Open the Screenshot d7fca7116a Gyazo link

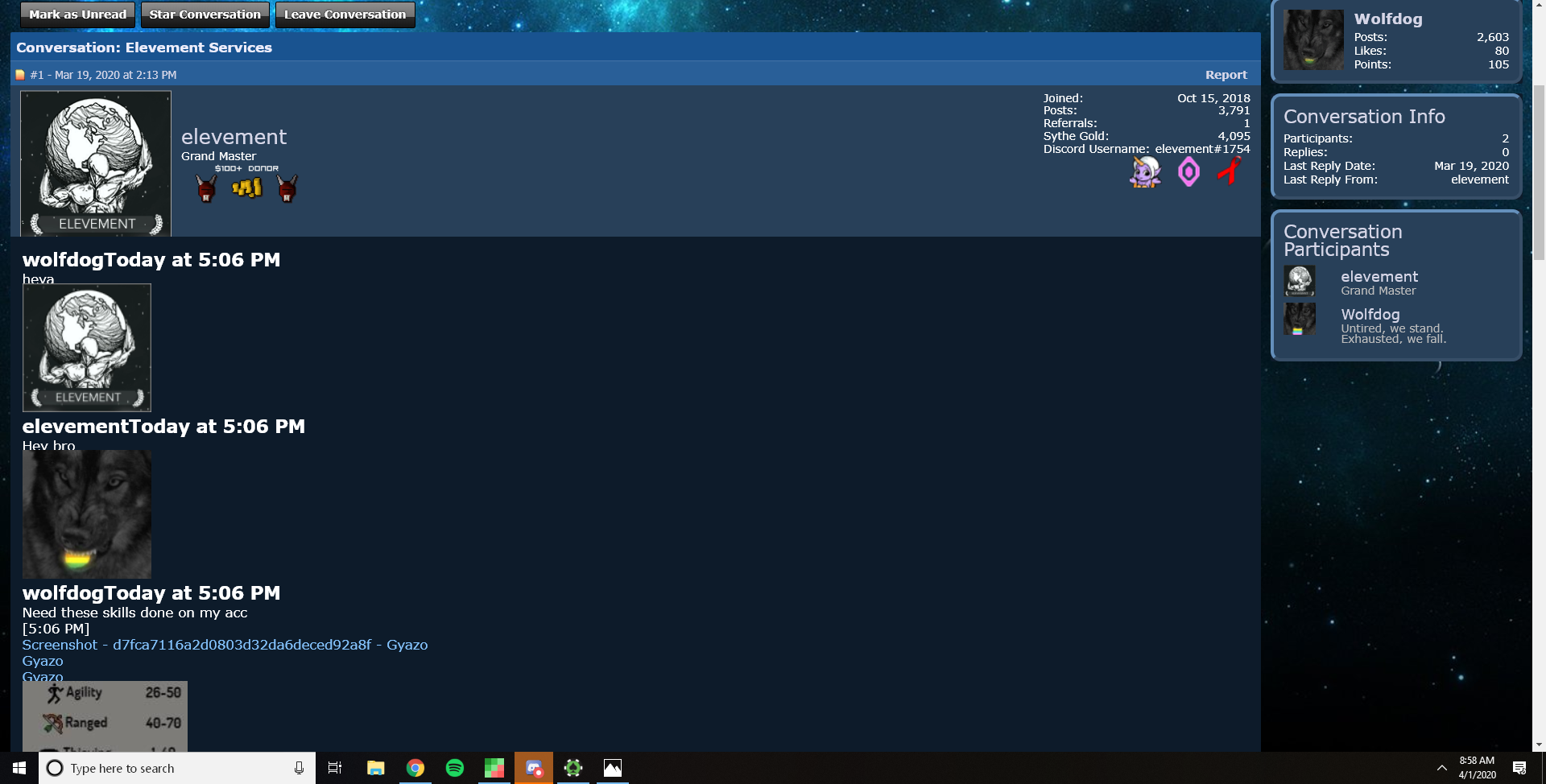pos(225,645)
